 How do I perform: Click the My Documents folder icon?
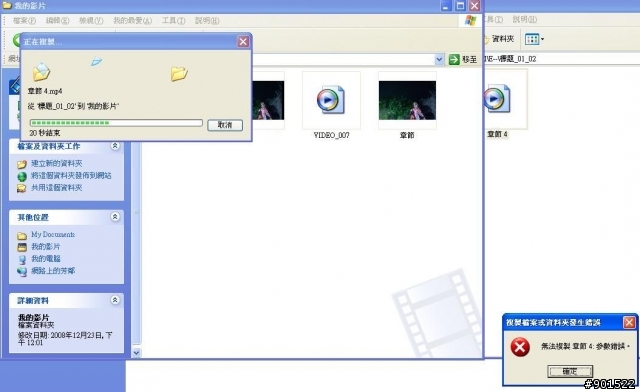[x=22, y=236]
